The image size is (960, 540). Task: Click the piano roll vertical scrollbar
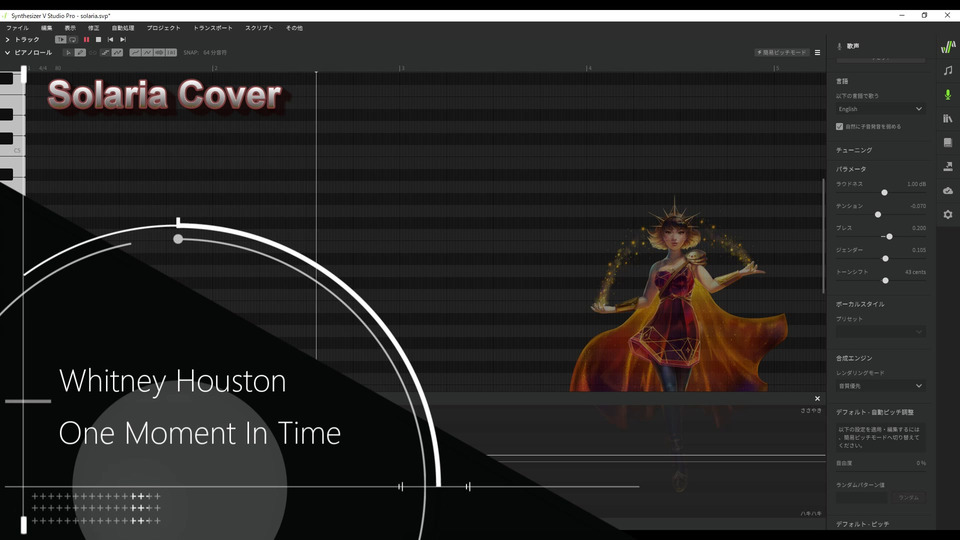tap(823, 236)
